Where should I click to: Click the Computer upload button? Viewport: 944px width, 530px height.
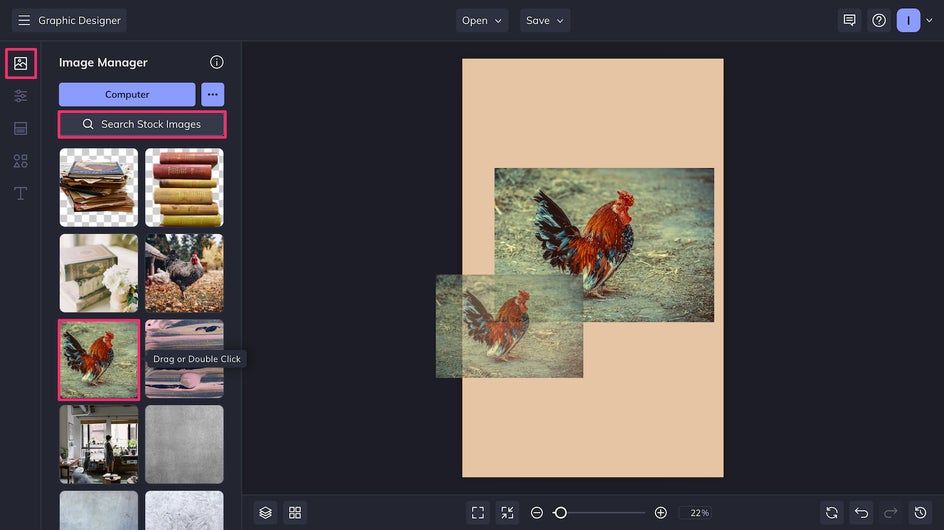(x=127, y=95)
